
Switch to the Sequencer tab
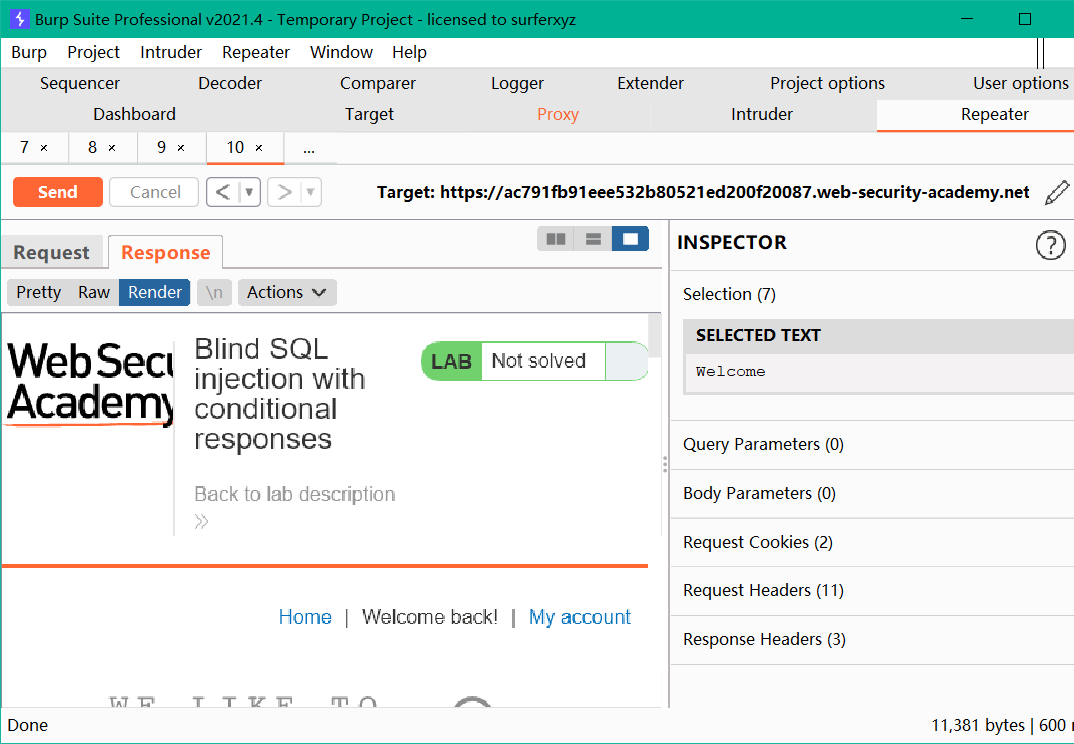coord(79,84)
